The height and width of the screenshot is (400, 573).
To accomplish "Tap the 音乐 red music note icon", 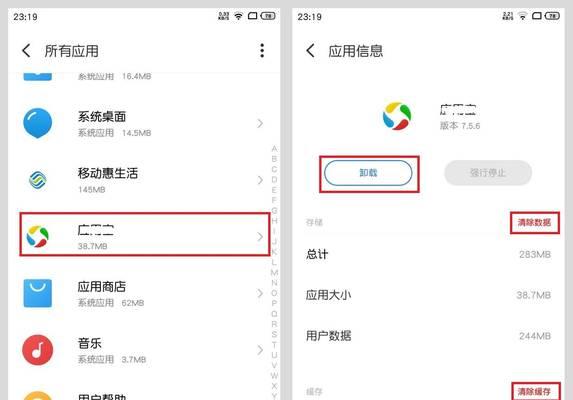I will [x=38, y=350].
